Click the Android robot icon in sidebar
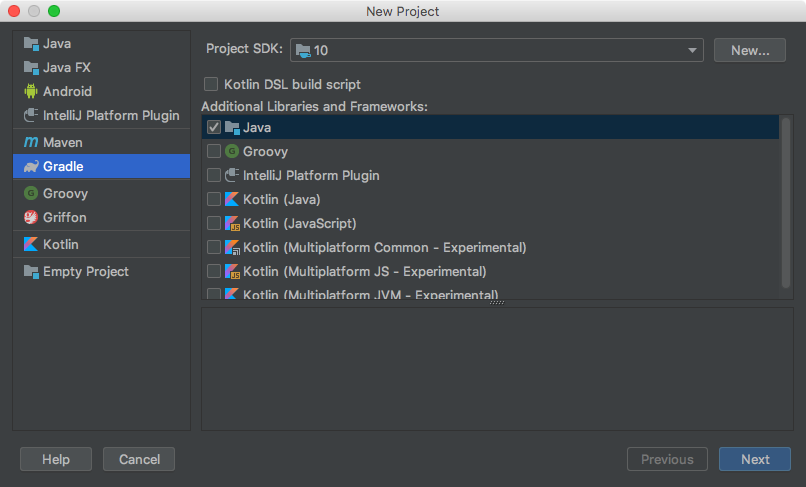Screen dimensions: 806x487 tap(31, 91)
